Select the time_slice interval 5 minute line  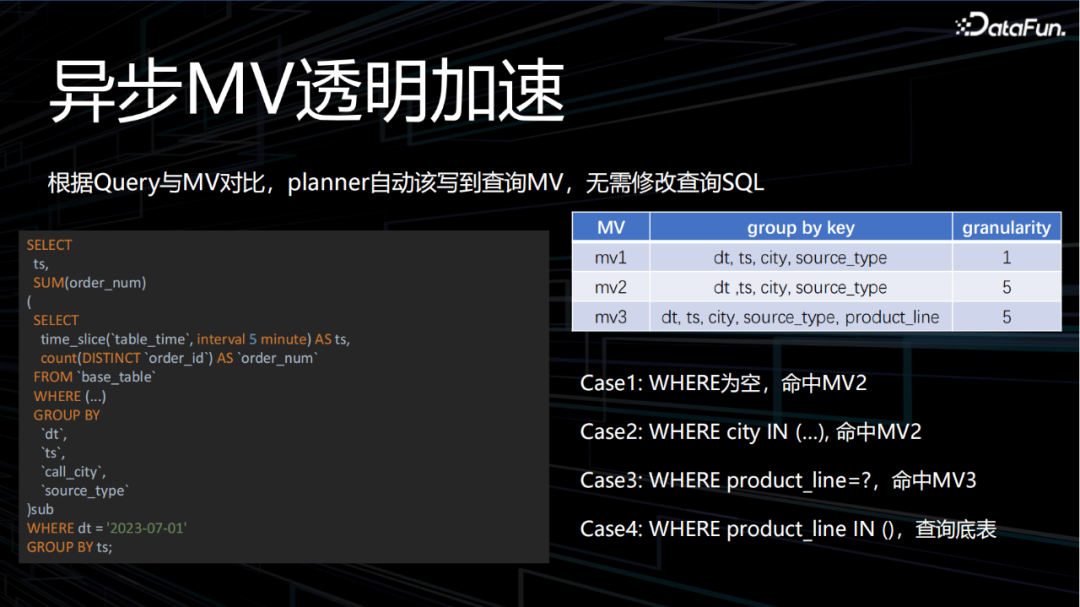point(195,339)
